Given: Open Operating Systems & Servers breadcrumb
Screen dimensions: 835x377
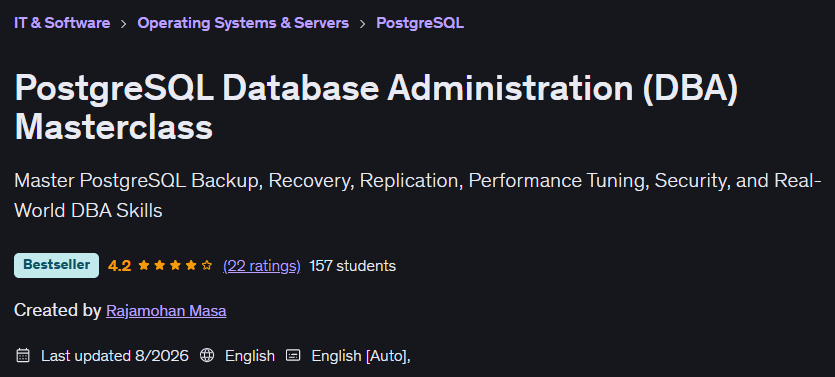Looking at the screenshot, I should pyautogui.click(x=243, y=23).
